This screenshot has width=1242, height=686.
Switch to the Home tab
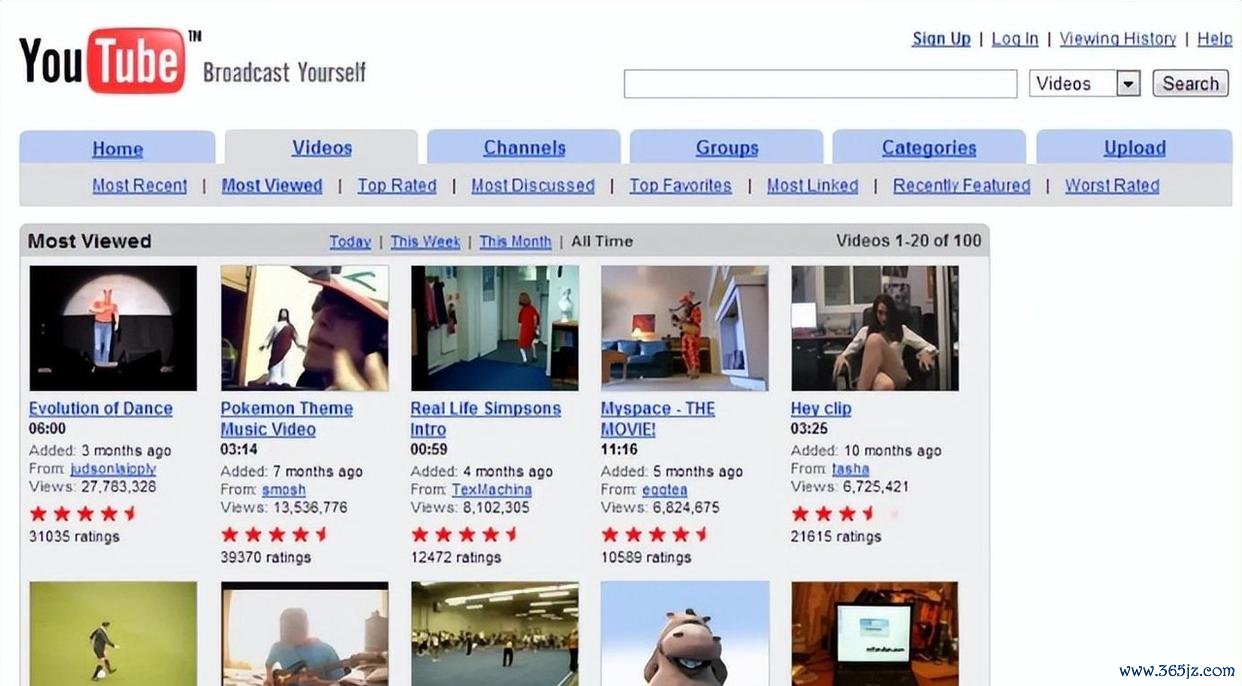118,148
